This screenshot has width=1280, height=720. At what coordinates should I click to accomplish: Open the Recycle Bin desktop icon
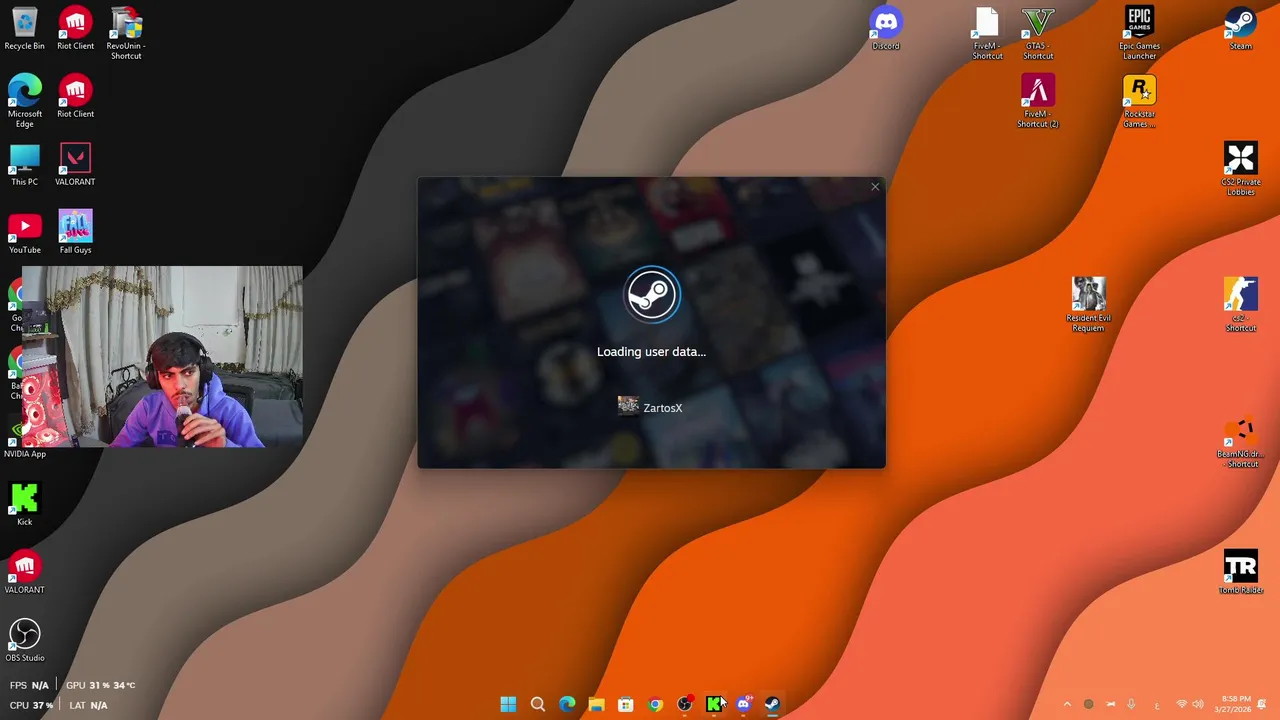(x=24, y=29)
